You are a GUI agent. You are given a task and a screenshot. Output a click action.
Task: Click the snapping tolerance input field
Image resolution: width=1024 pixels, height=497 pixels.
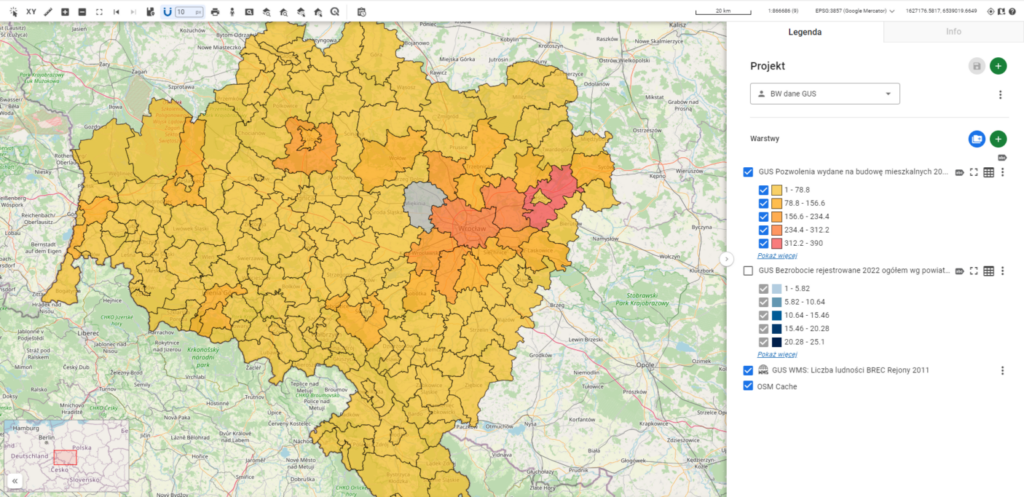pos(187,11)
